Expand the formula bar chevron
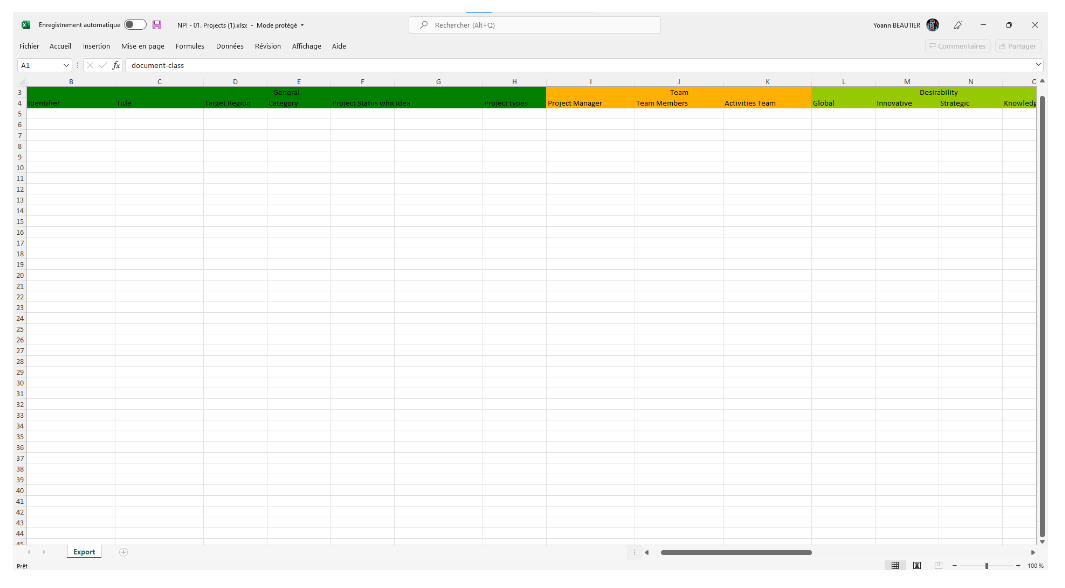This screenshot has height=588, width=1065. [x=1038, y=65]
